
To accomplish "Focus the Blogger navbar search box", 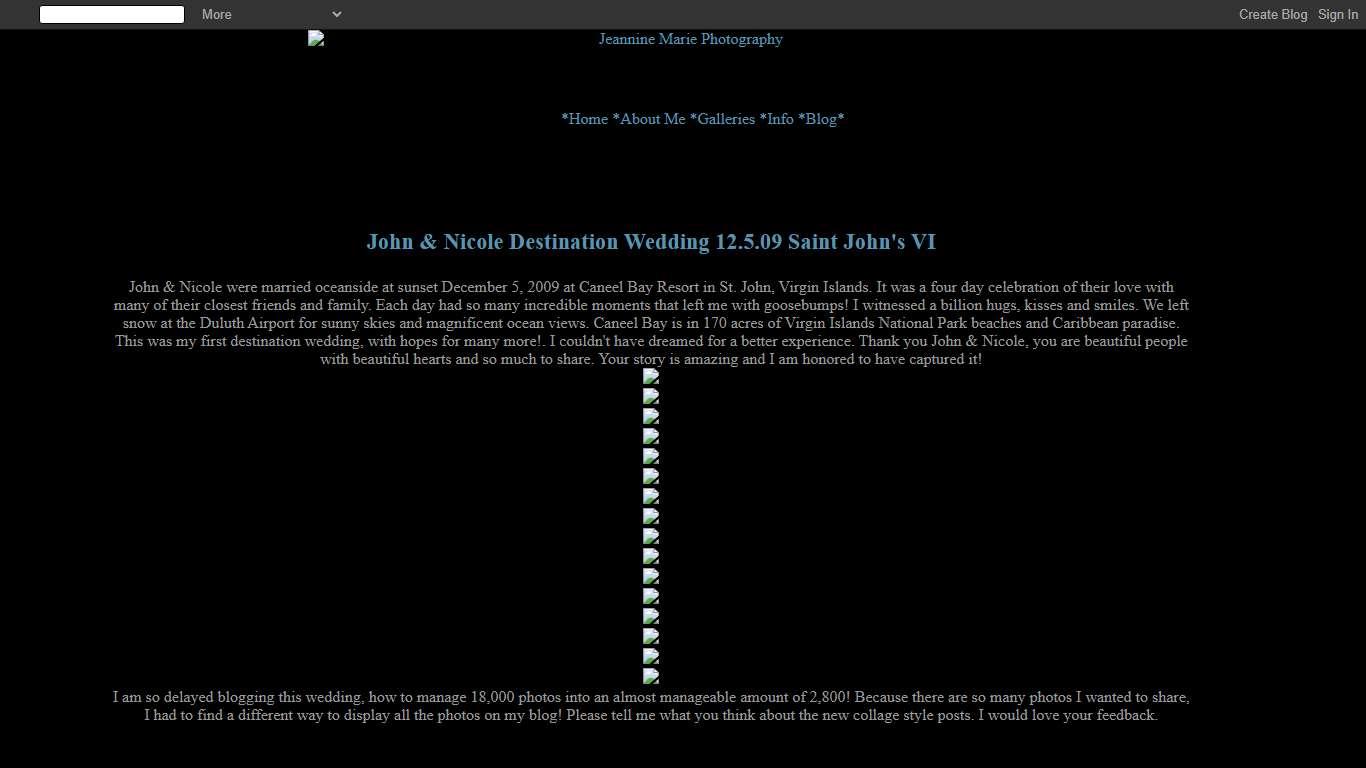I will click(112, 14).
